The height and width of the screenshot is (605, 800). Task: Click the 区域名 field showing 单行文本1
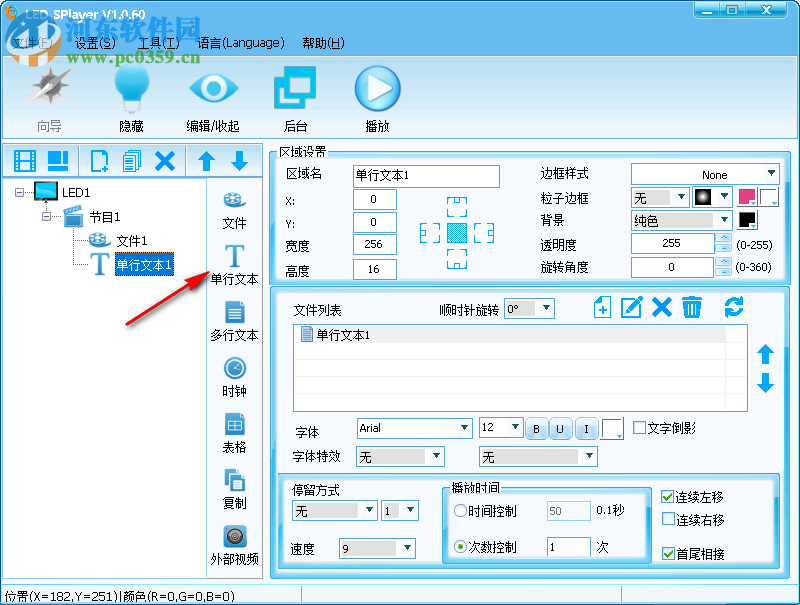(426, 176)
